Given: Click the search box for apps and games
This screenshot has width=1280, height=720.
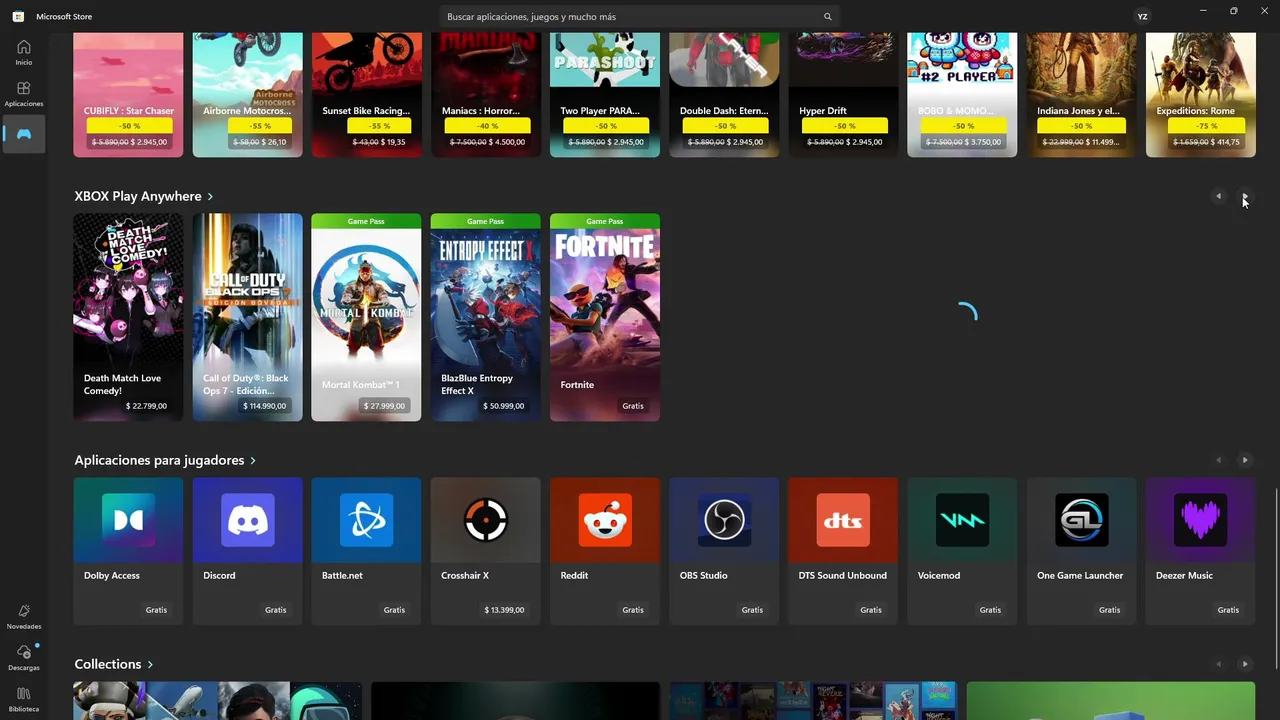Looking at the screenshot, I should [x=640, y=17].
